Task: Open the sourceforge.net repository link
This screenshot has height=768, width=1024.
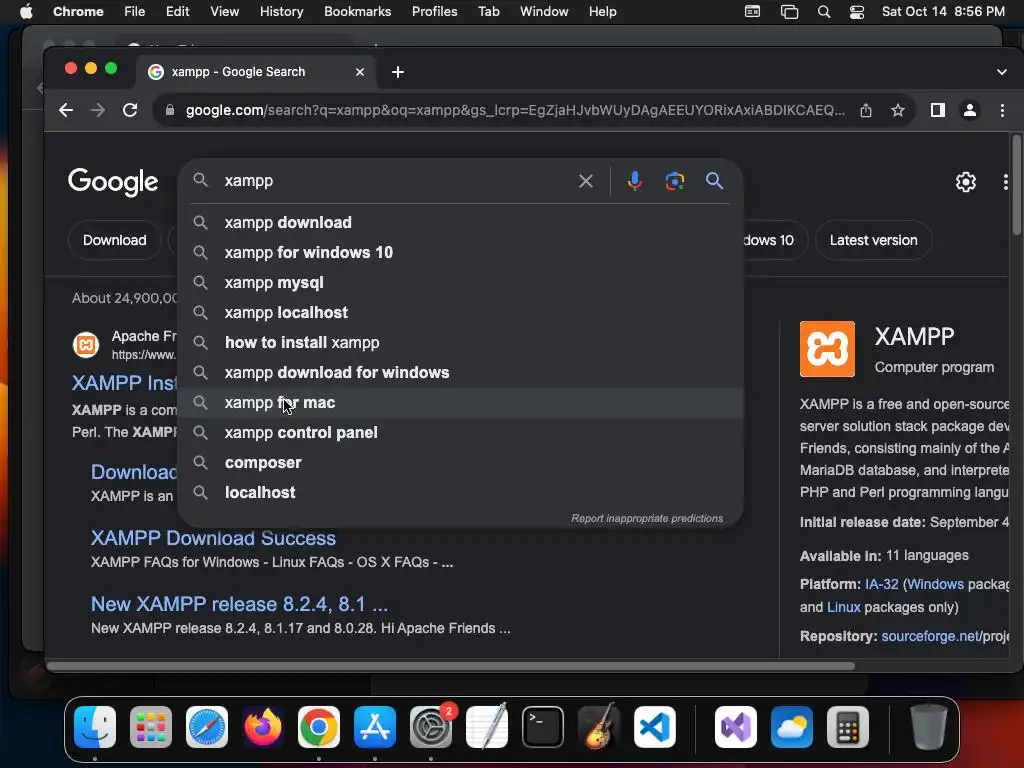Action: pos(945,636)
